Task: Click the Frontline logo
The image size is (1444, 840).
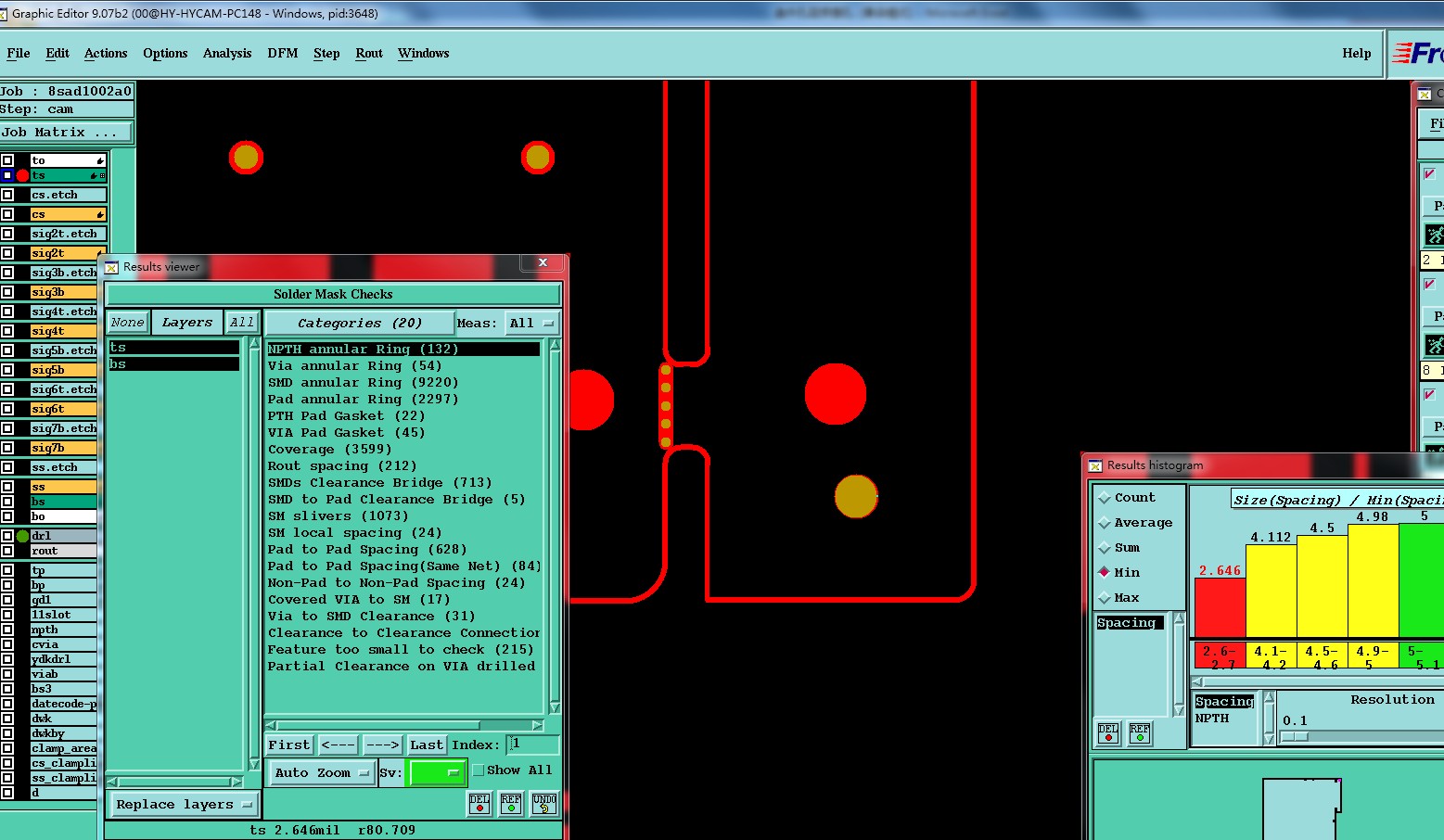Action: 1418,54
